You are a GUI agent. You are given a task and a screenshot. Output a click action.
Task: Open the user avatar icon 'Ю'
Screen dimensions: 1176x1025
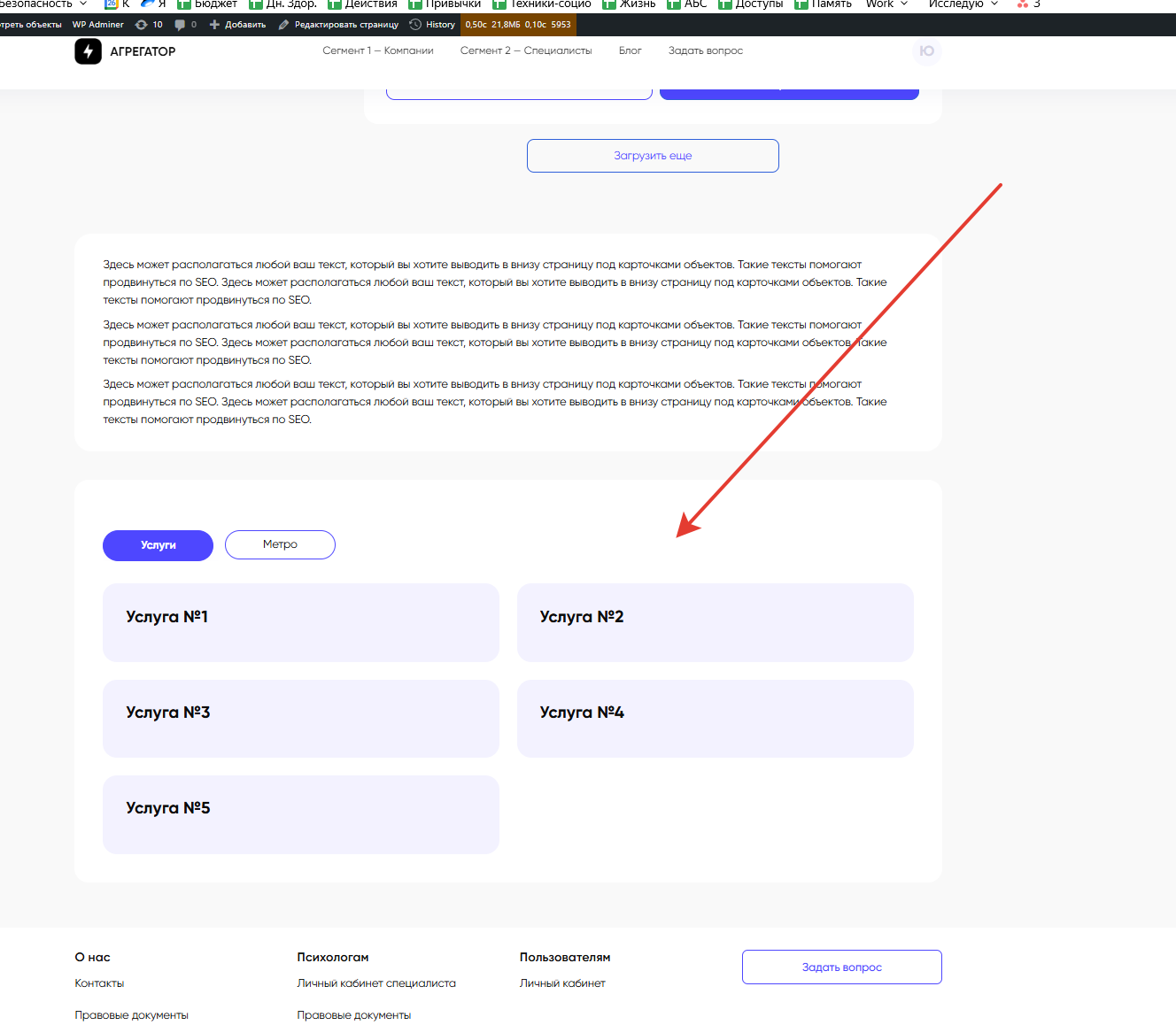pyautogui.click(x=926, y=51)
